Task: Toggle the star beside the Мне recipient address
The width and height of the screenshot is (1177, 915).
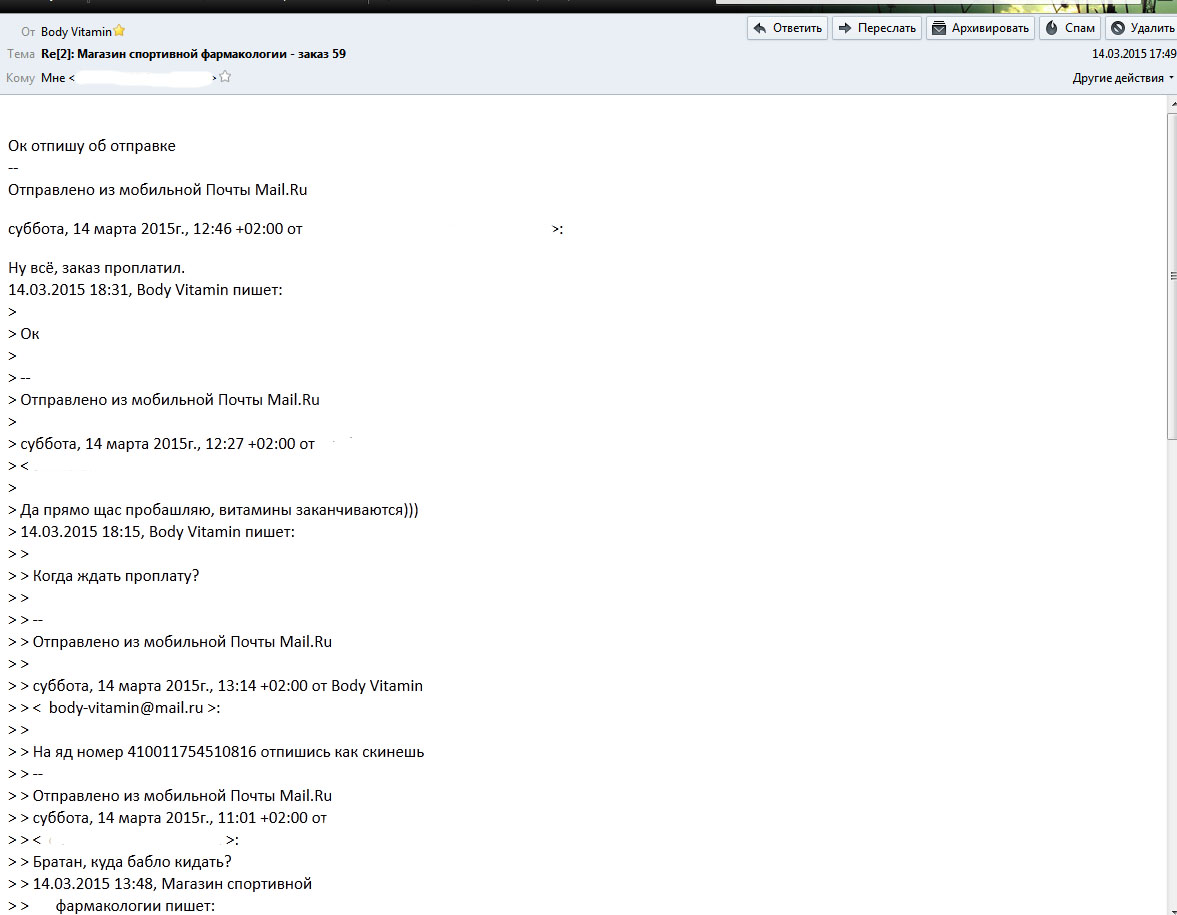Action: coord(225,77)
